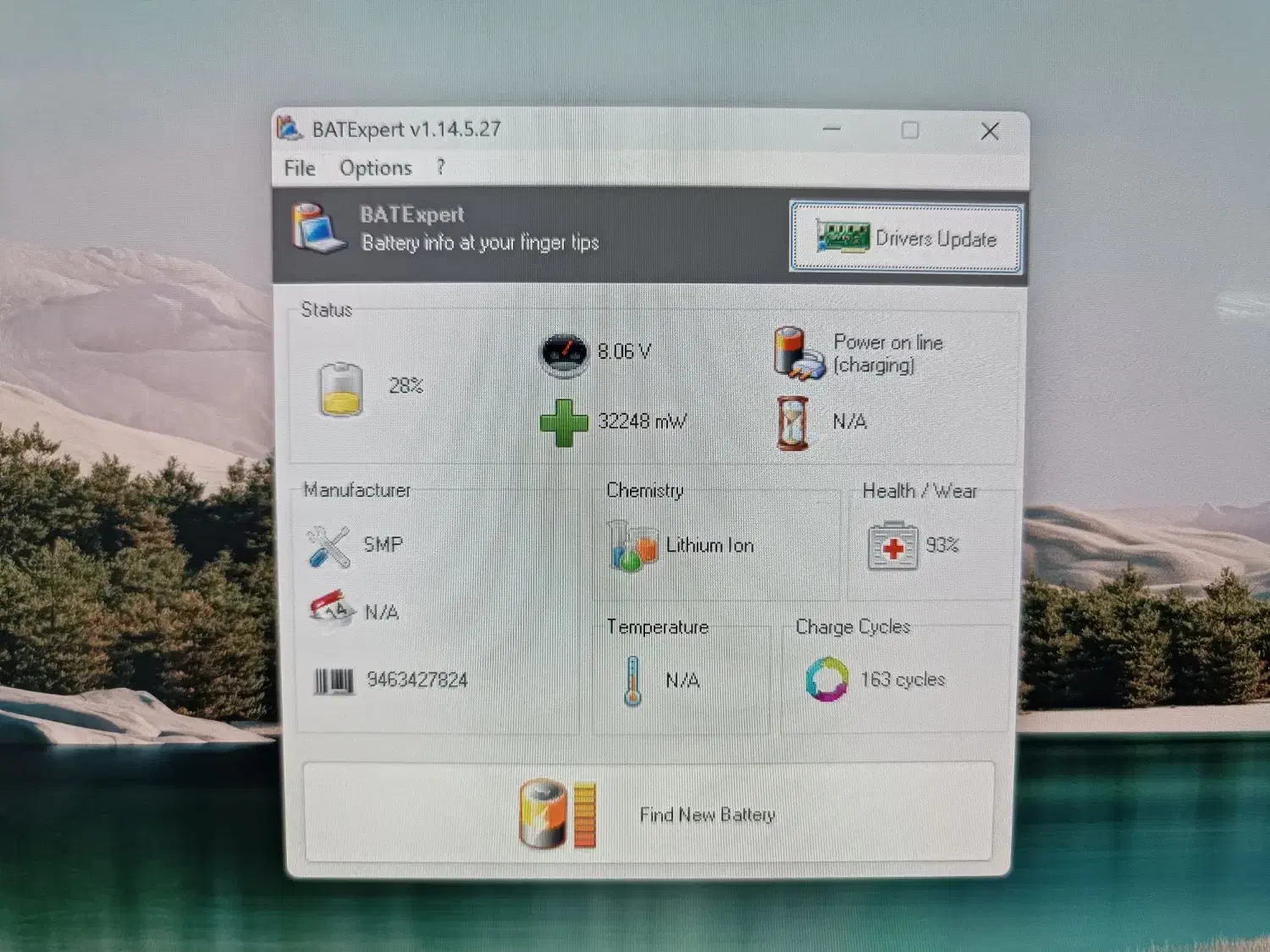Click the colorful charge cycles ring icon

pos(827,680)
